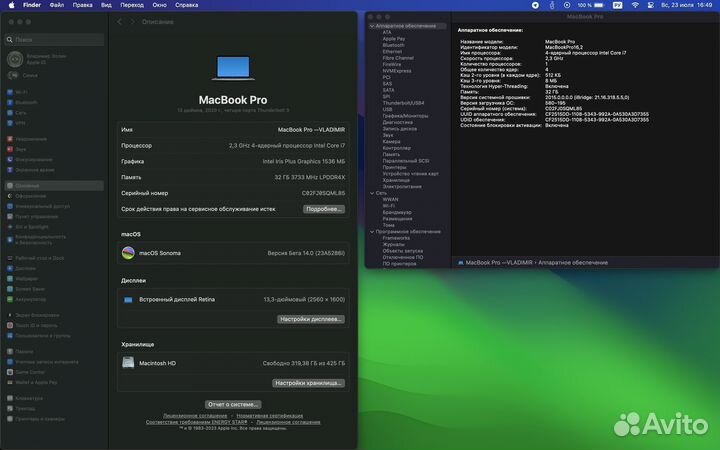Open the Клавиатура sidebar icon
The image size is (720, 450).
pyautogui.click(x=10, y=398)
